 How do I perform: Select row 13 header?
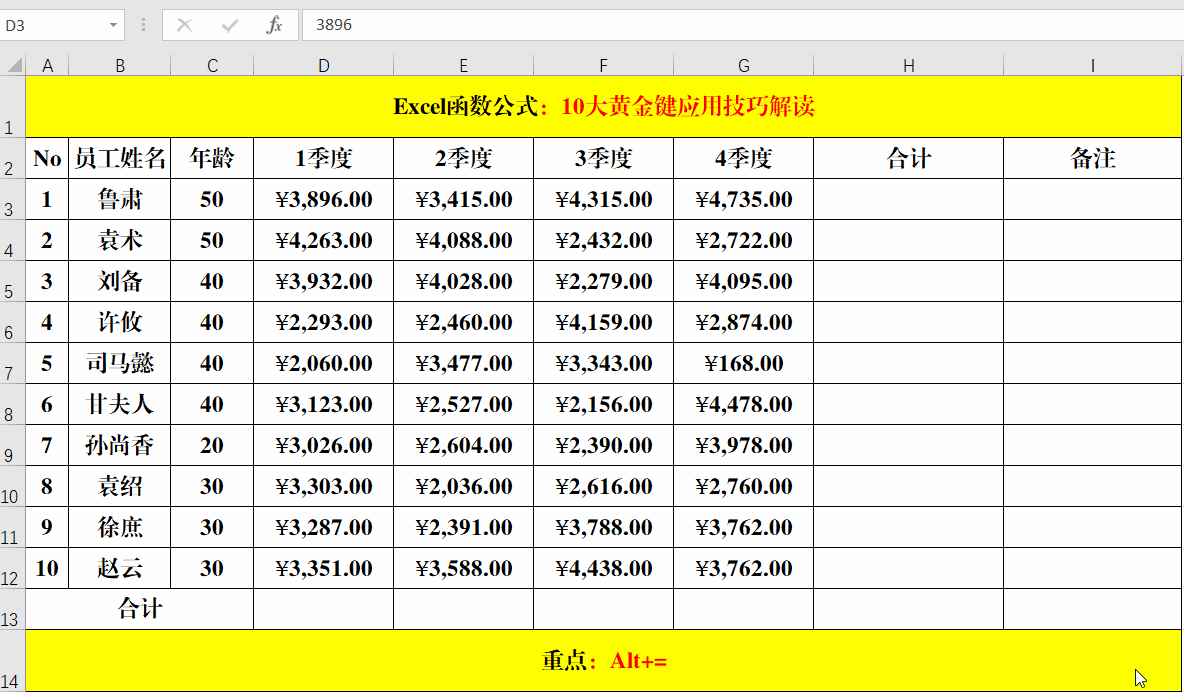coord(13,609)
